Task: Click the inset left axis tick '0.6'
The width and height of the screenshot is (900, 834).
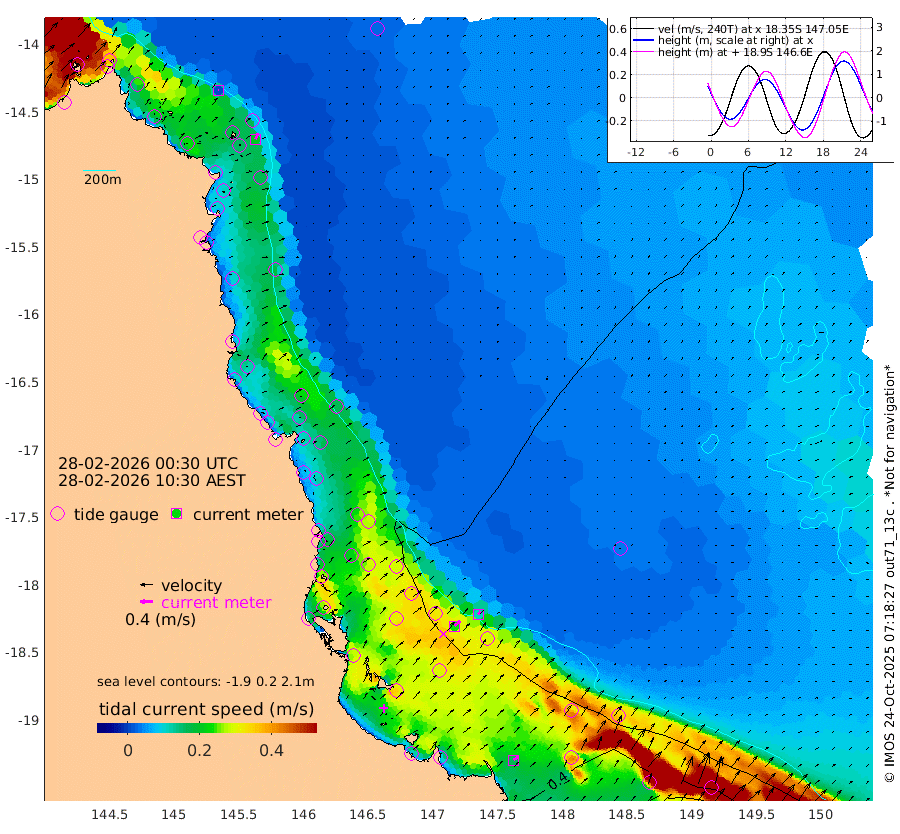Action: tap(618, 29)
